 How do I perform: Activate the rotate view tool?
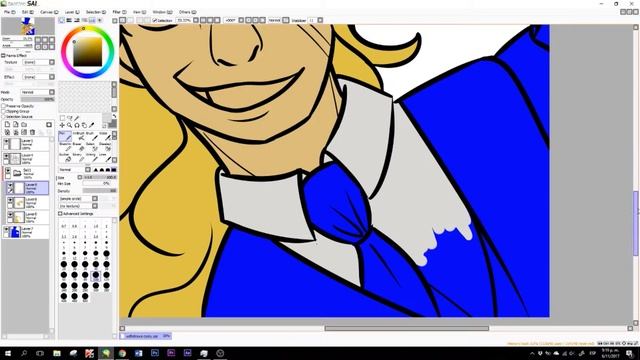(77, 125)
